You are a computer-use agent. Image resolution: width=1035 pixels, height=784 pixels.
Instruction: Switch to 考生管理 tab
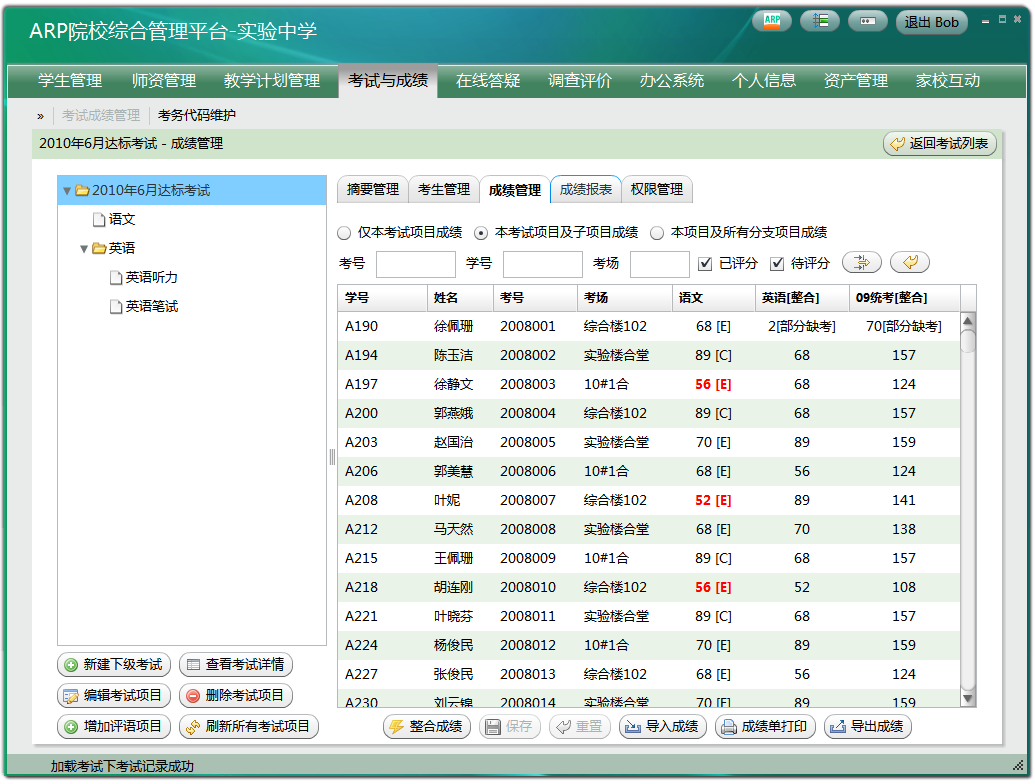[x=444, y=189]
